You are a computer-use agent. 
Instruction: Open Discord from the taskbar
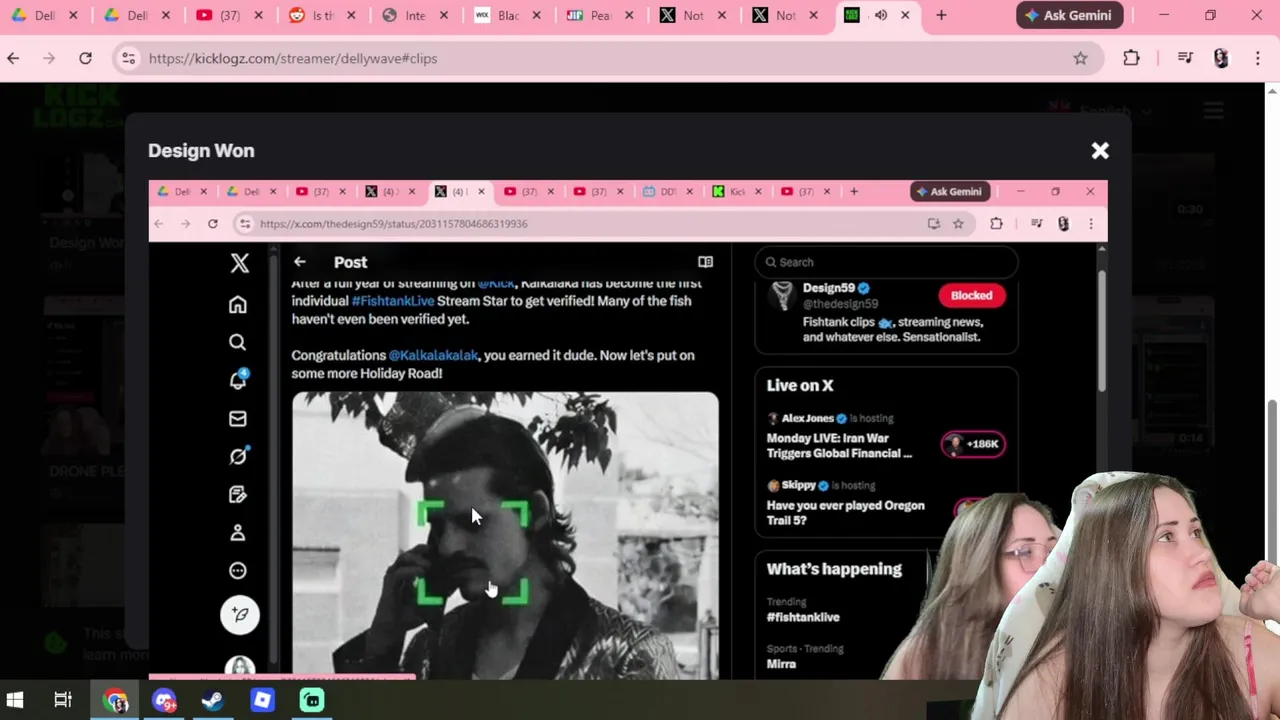tap(165, 700)
